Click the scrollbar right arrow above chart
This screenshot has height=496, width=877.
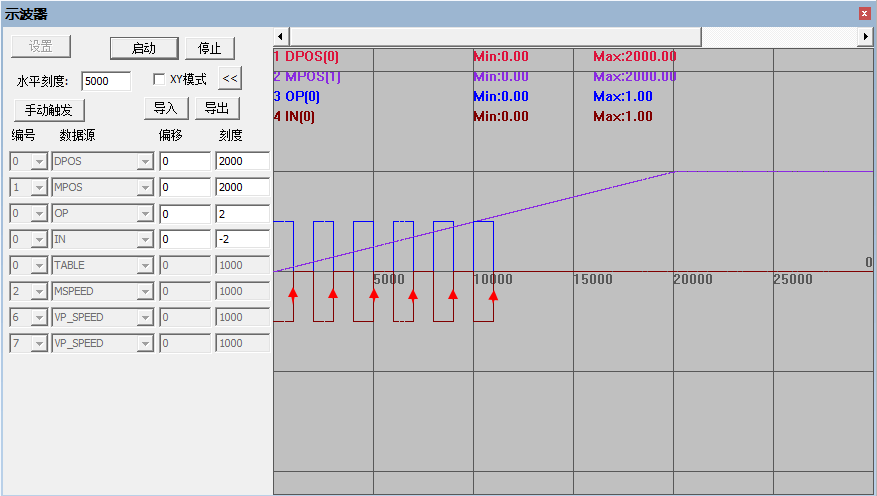[x=866, y=37]
